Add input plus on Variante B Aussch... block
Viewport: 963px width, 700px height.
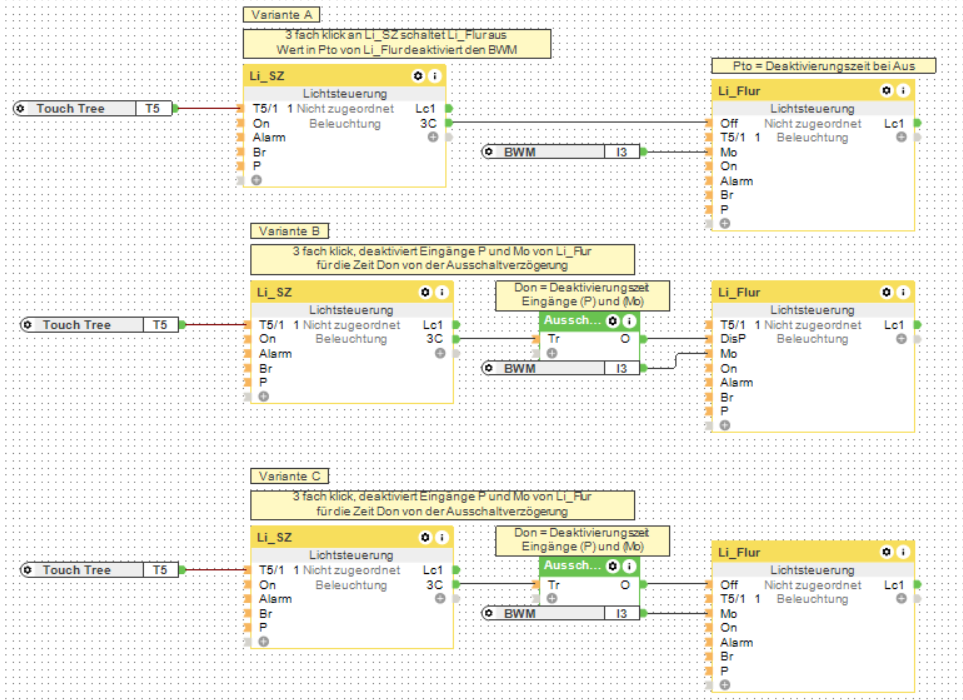point(552,353)
